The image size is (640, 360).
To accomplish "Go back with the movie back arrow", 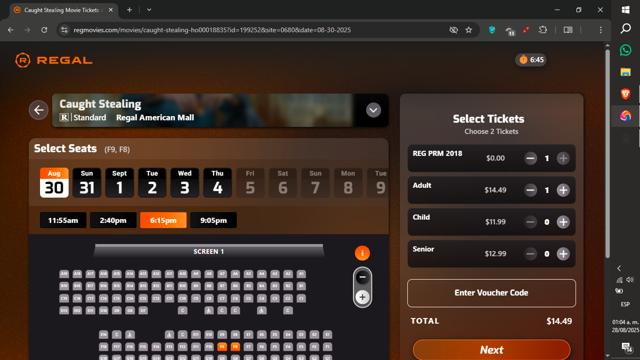I will (x=39, y=110).
